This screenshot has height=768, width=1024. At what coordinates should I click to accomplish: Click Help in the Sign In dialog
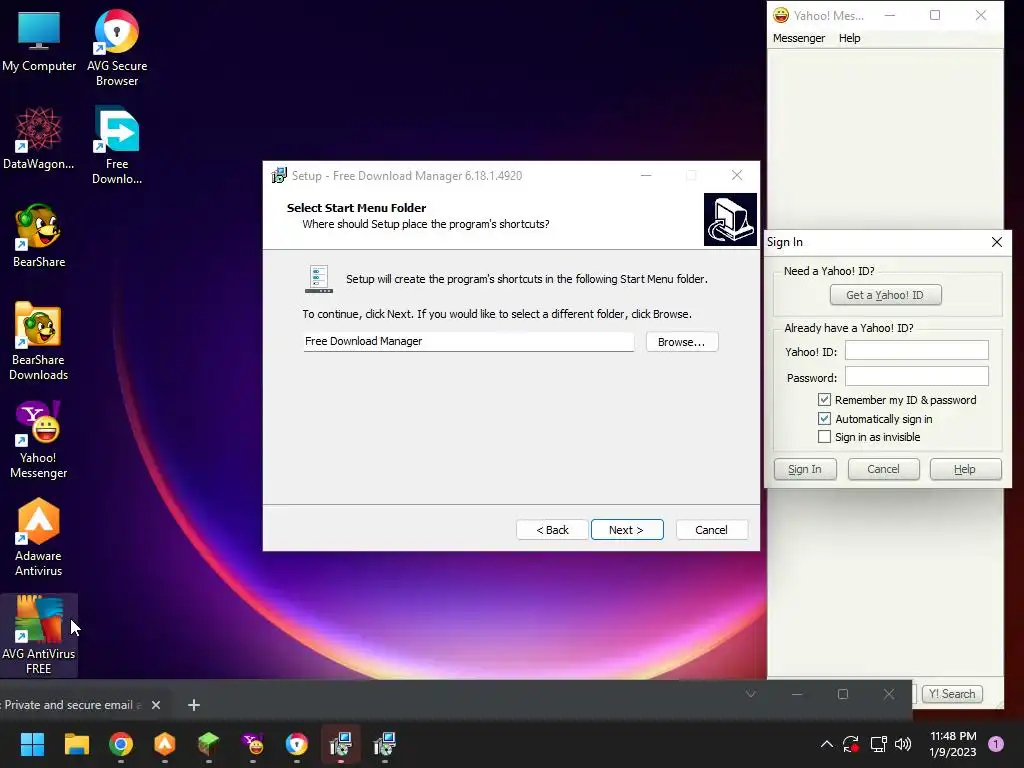pyautogui.click(x=965, y=469)
